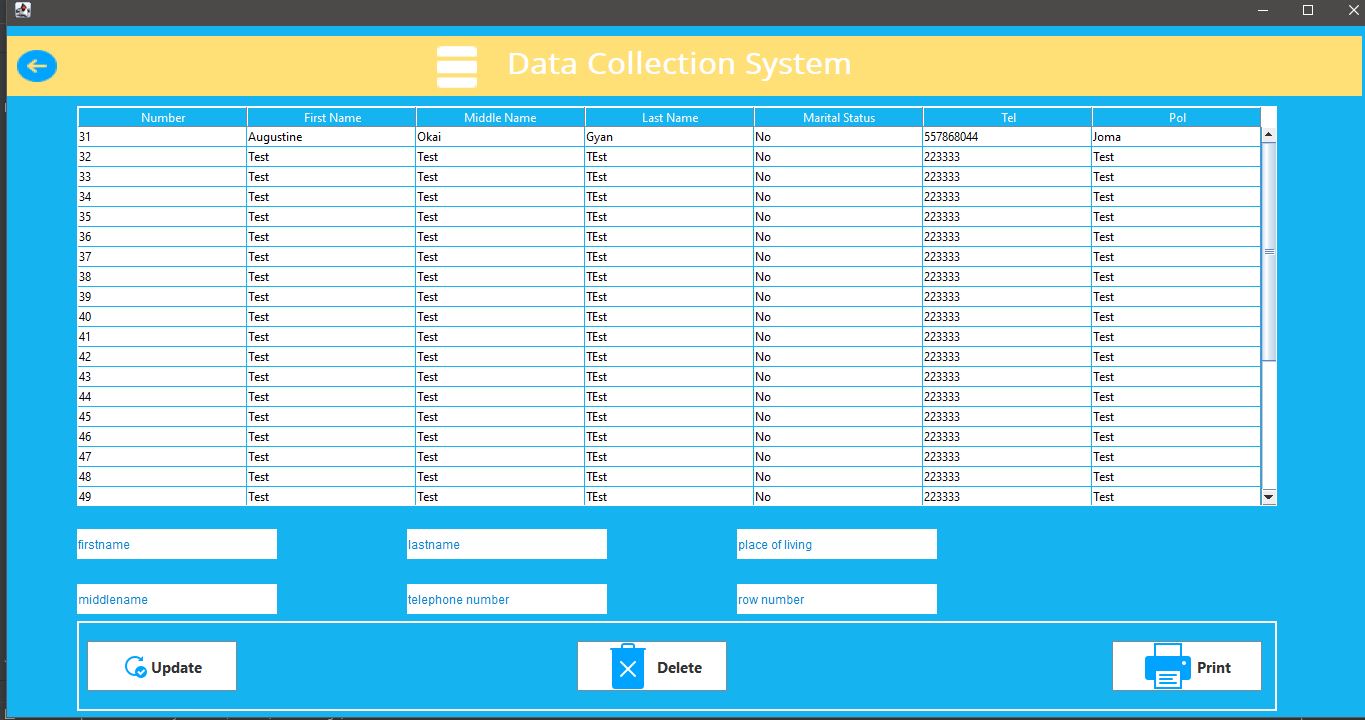This screenshot has width=1365, height=720.
Task: Click Pol Test in row 37
Action: (1176, 257)
